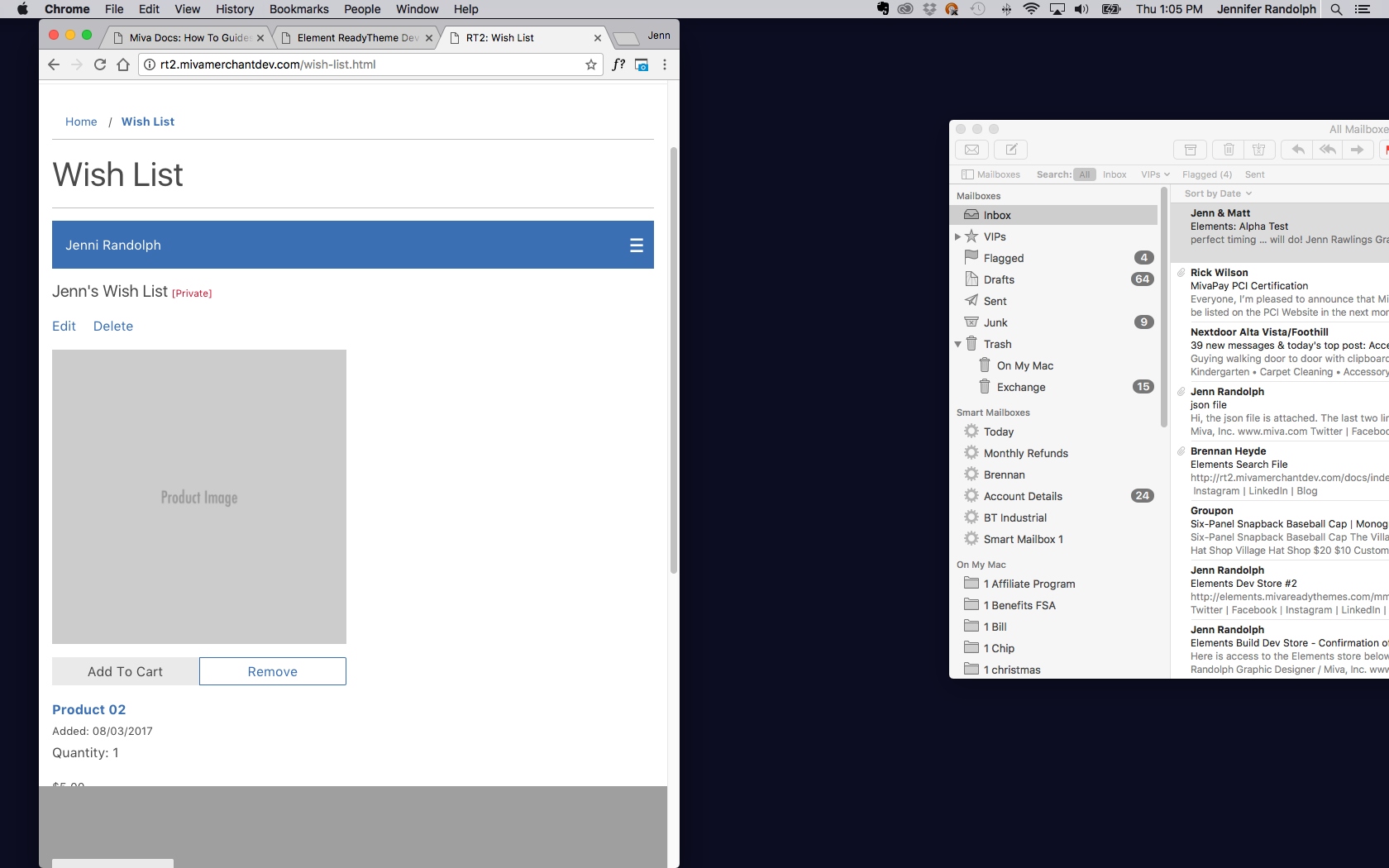Reload the wish list page
Viewport: 1389px width, 868px height.
(x=100, y=64)
